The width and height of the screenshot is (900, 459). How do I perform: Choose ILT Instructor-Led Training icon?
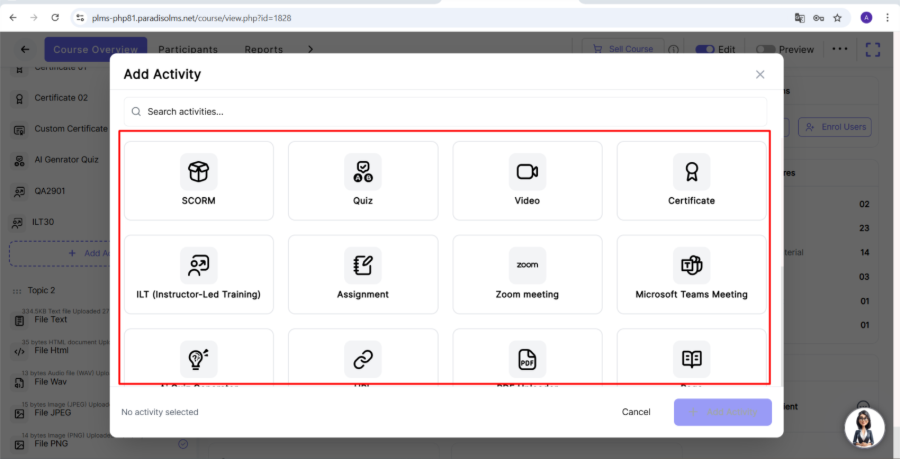199,265
